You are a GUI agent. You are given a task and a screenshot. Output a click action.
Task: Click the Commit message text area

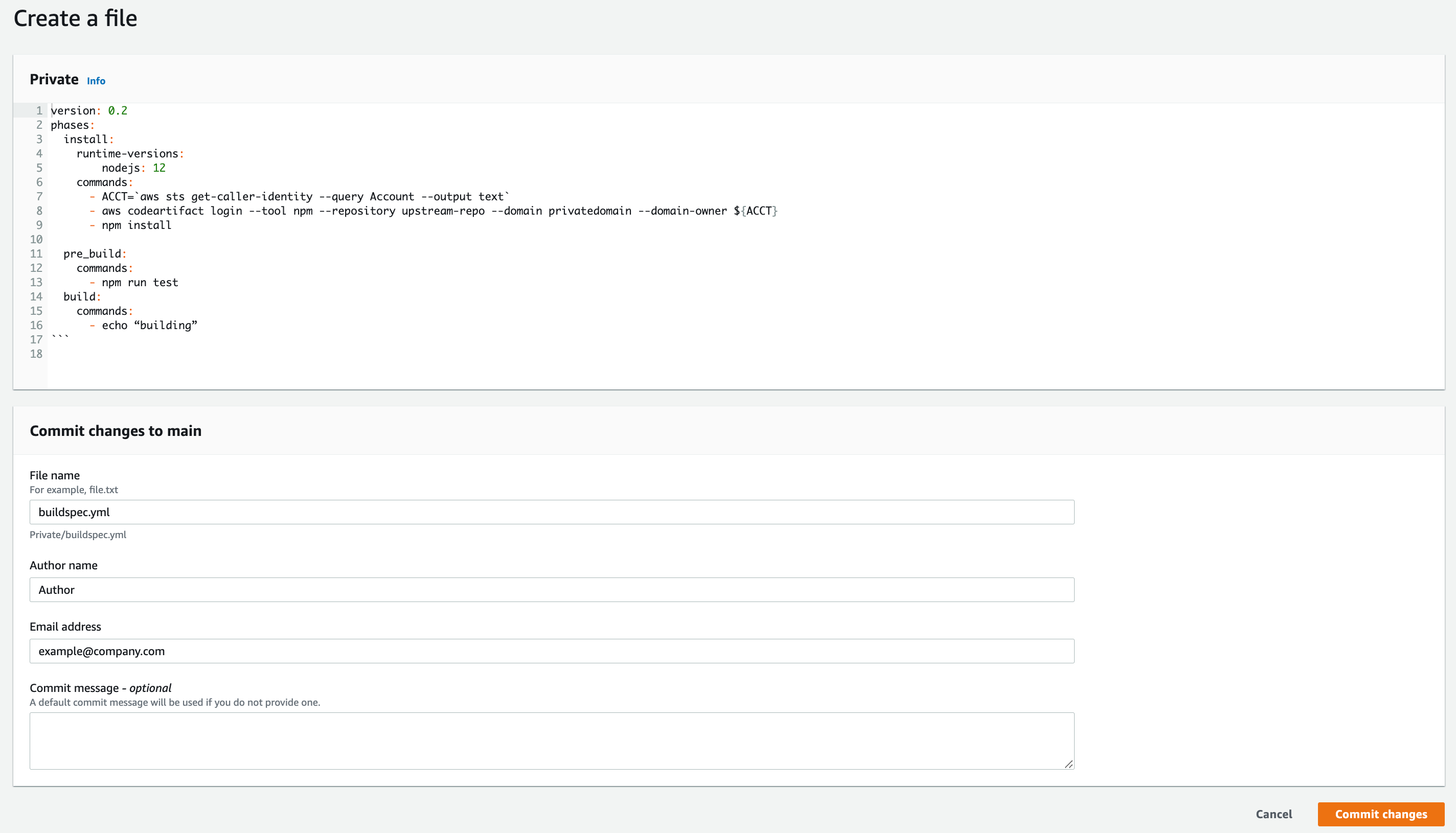(552, 740)
